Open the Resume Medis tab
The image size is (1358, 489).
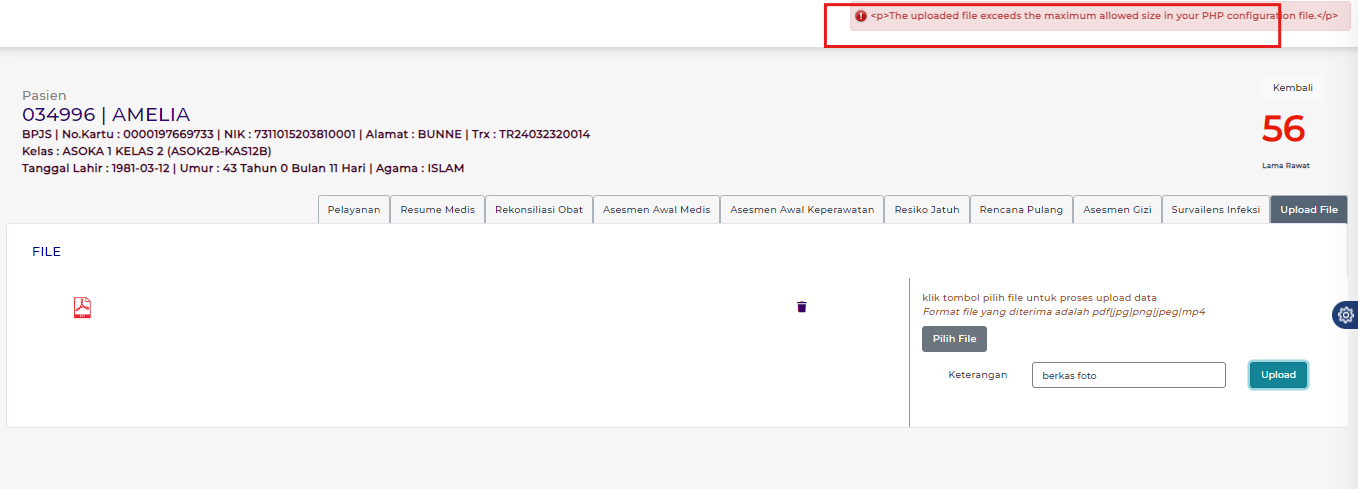(437, 210)
